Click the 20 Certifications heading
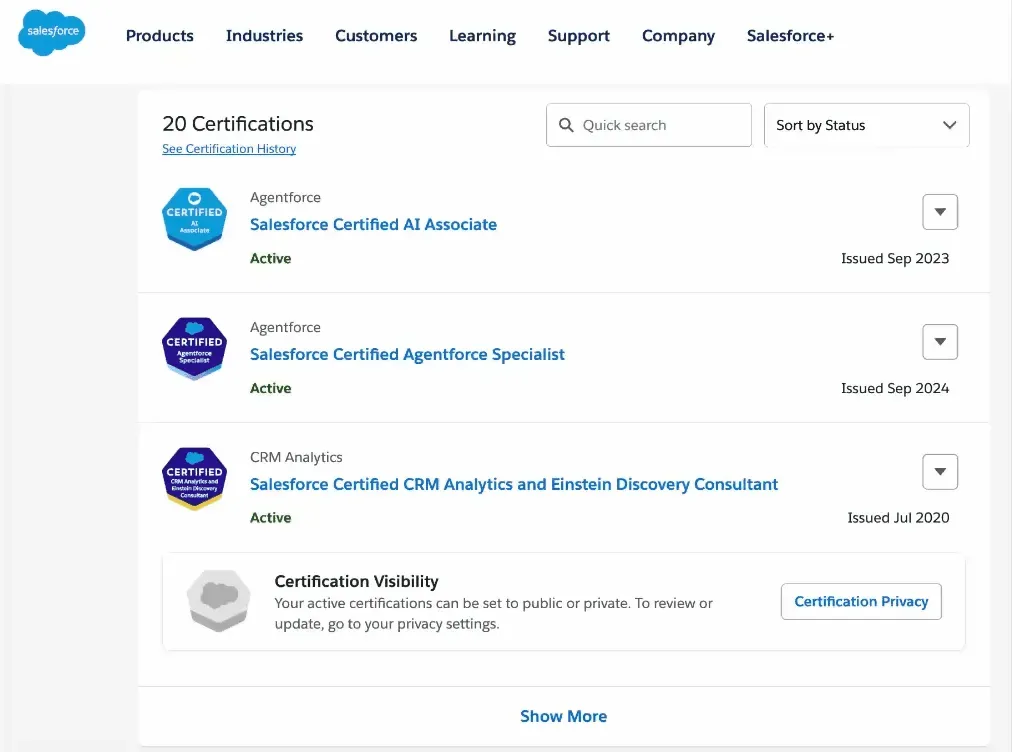The width and height of the screenshot is (1012, 752). coord(238,123)
